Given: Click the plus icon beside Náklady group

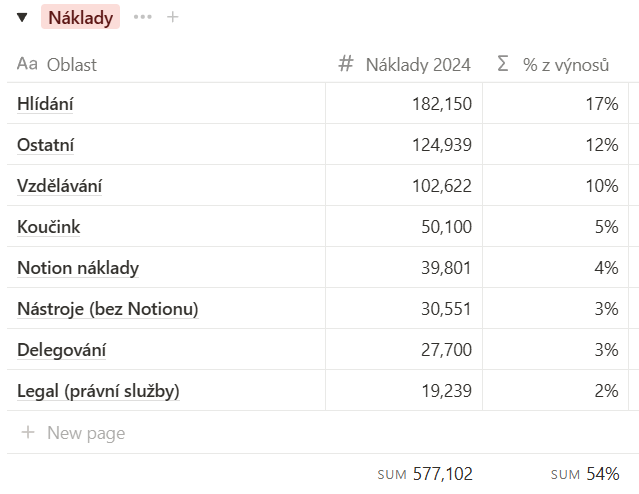Looking at the screenshot, I should [x=173, y=17].
